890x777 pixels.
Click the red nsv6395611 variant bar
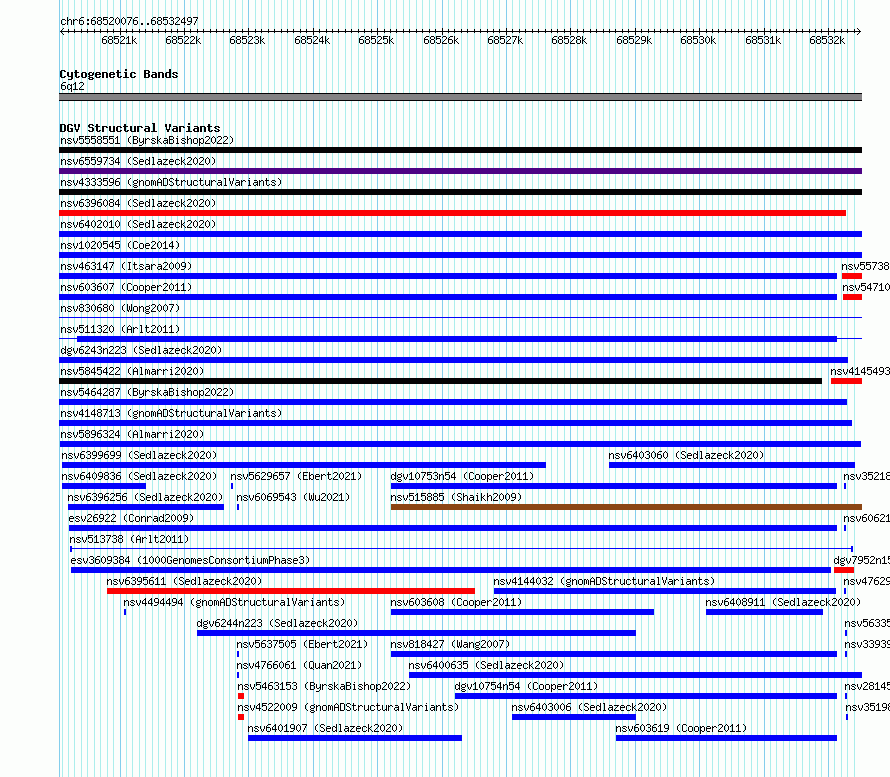tap(291, 591)
